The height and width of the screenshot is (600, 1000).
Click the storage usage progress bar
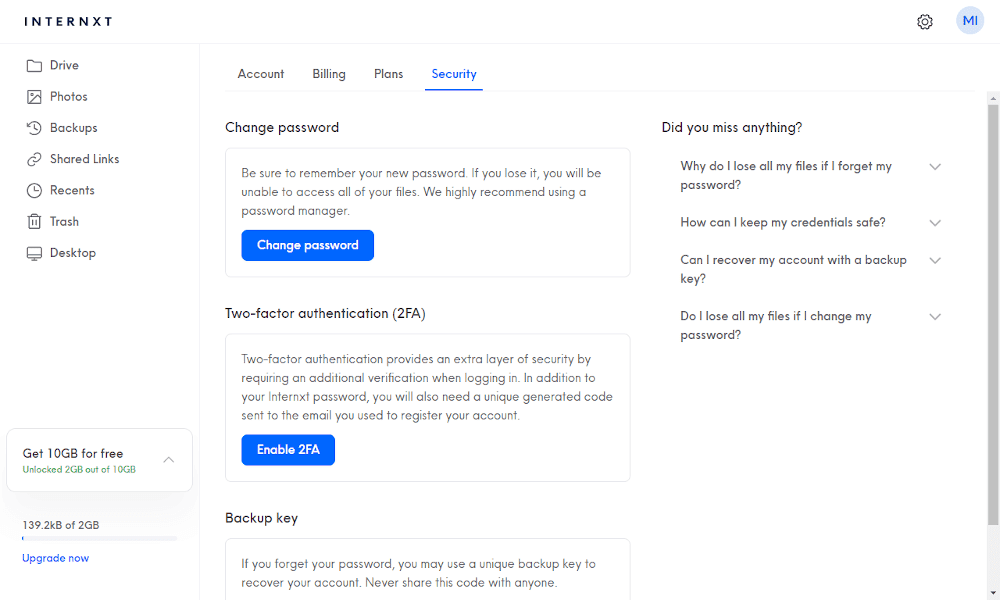(97, 539)
